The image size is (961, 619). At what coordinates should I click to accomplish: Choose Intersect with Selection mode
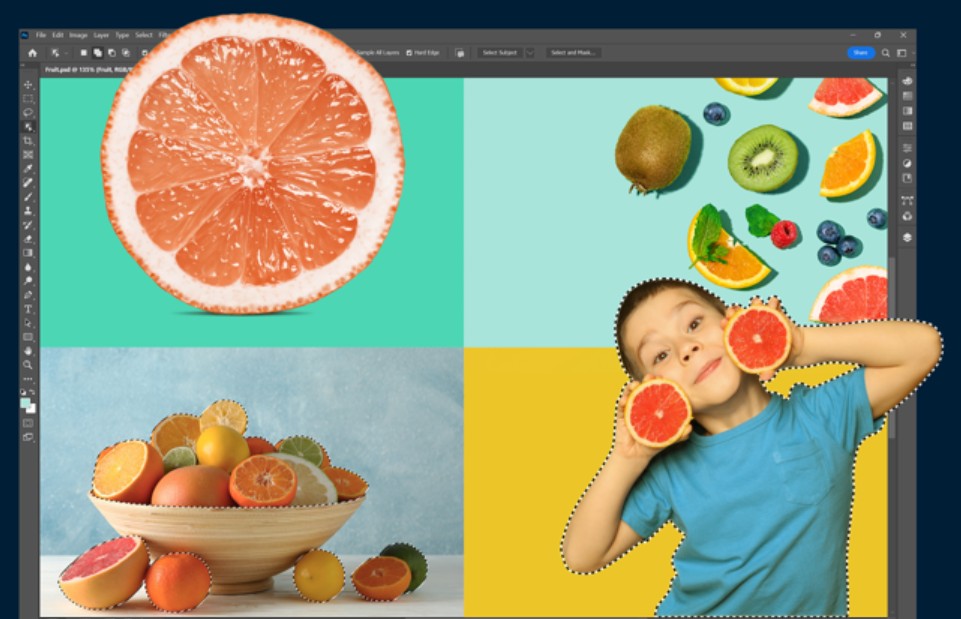click(x=126, y=53)
